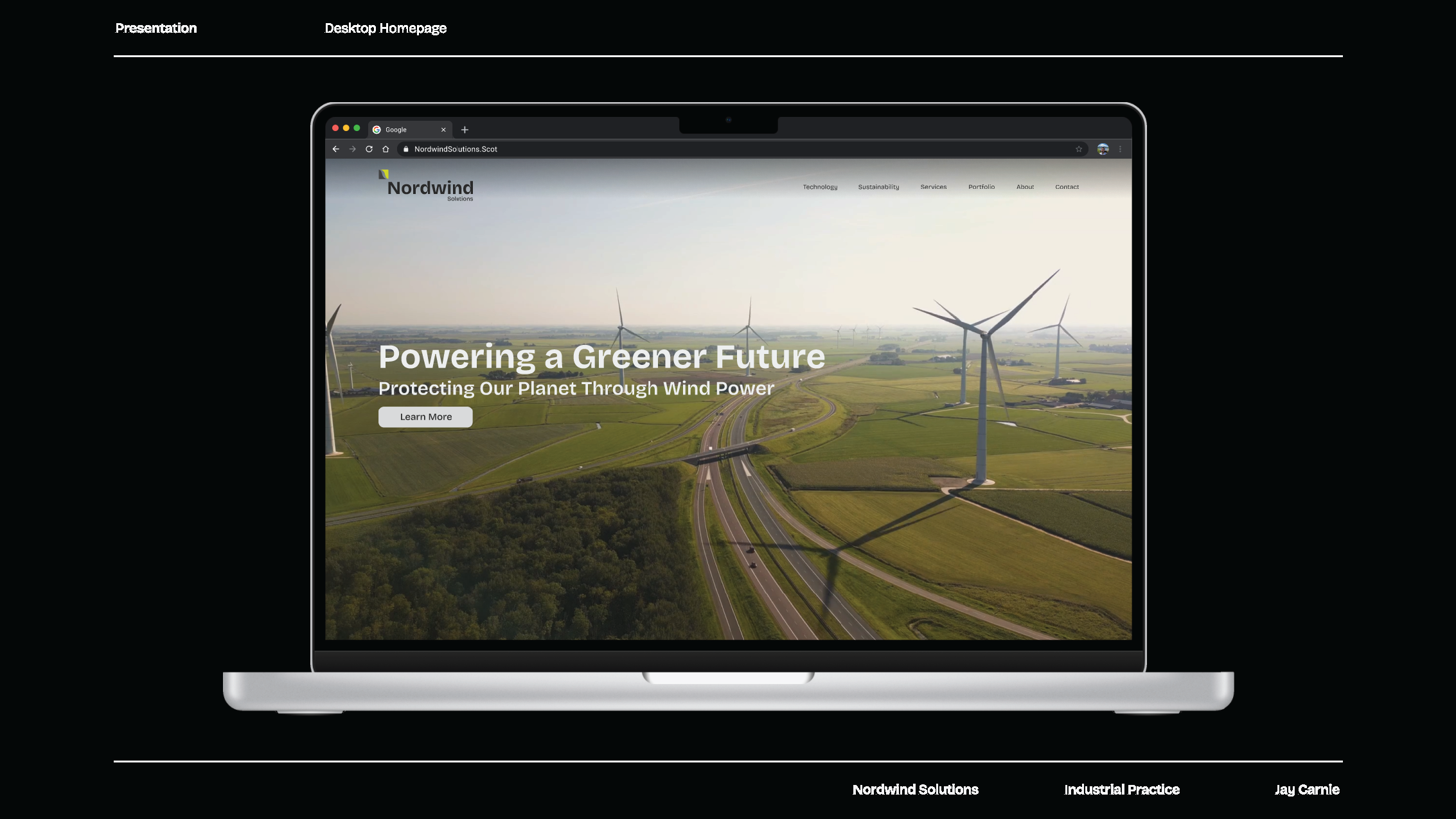Reload the page with refresh icon
Image resolution: width=1456 pixels, height=819 pixels.
point(369,149)
